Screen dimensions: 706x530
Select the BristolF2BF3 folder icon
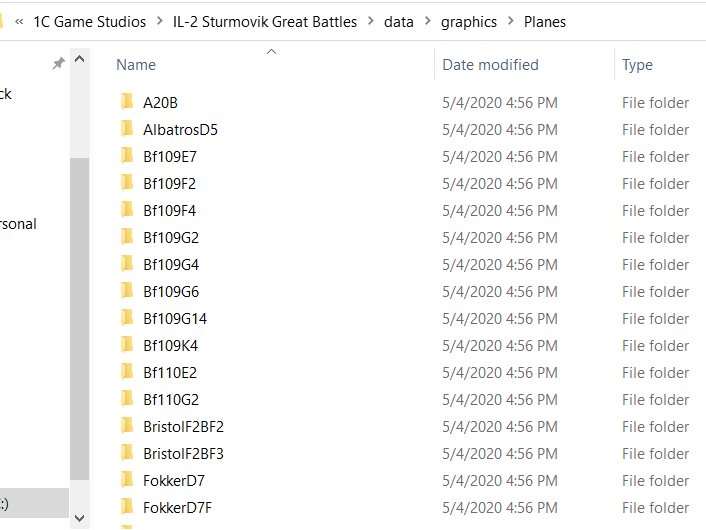tap(127, 453)
